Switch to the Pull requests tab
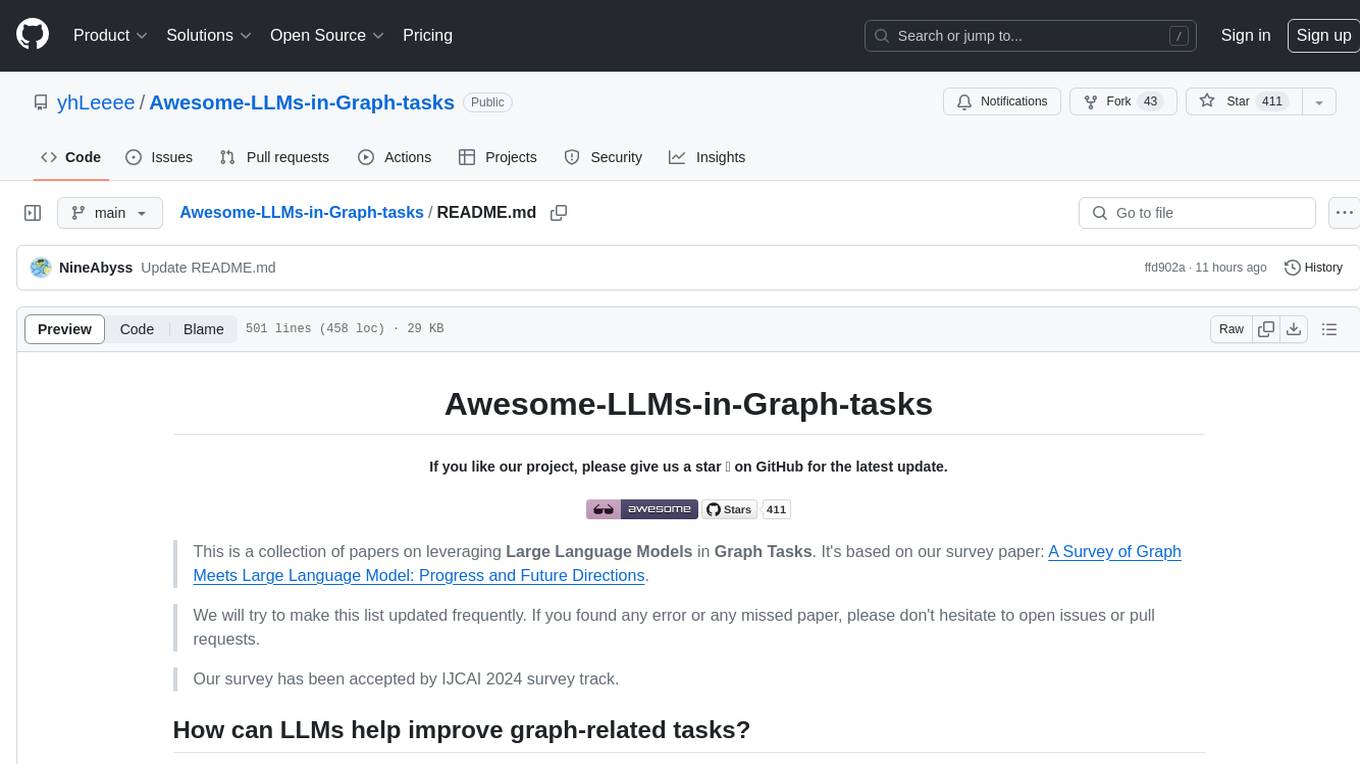Screen dimensions: 1360x764 click(x=274, y=157)
